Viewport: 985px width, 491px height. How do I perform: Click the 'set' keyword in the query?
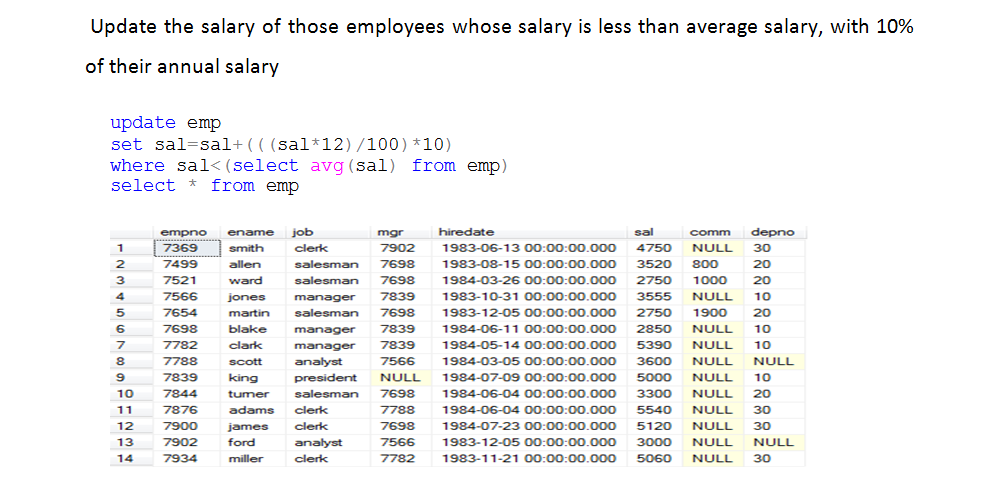coord(126,144)
